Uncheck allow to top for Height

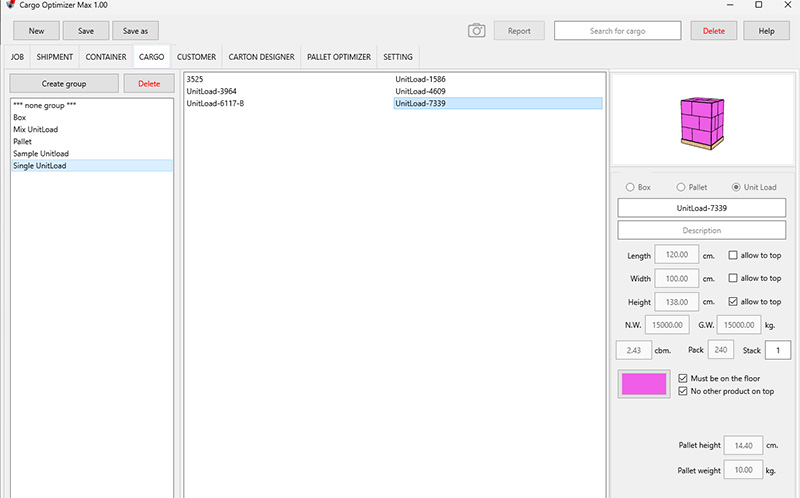pyautogui.click(x=733, y=302)
